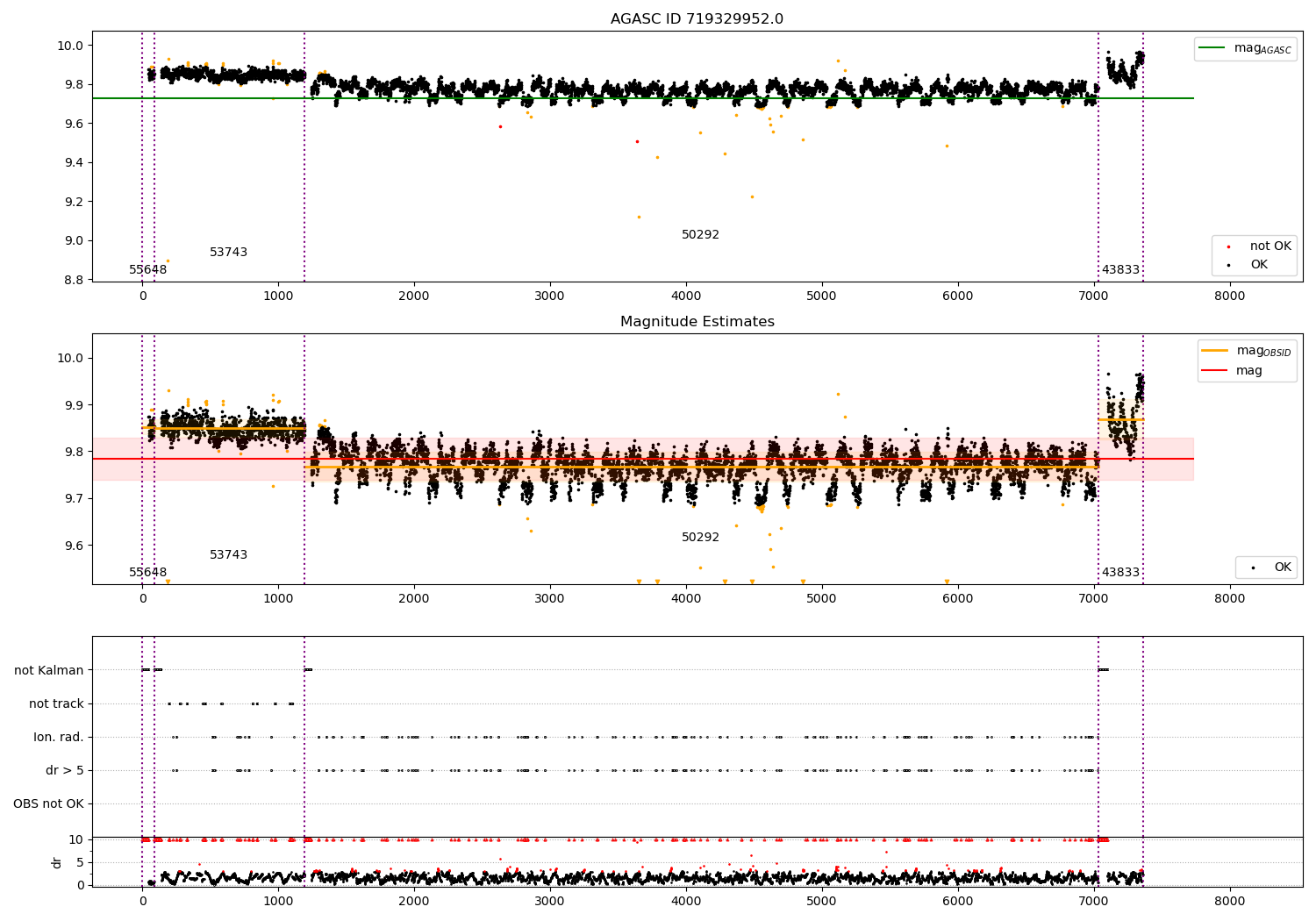Image resolution: width=1316 pixels, height=921 pixels.
Task: Click the 'dr' y-axis label in bottom plot
Action: point(57,862)
